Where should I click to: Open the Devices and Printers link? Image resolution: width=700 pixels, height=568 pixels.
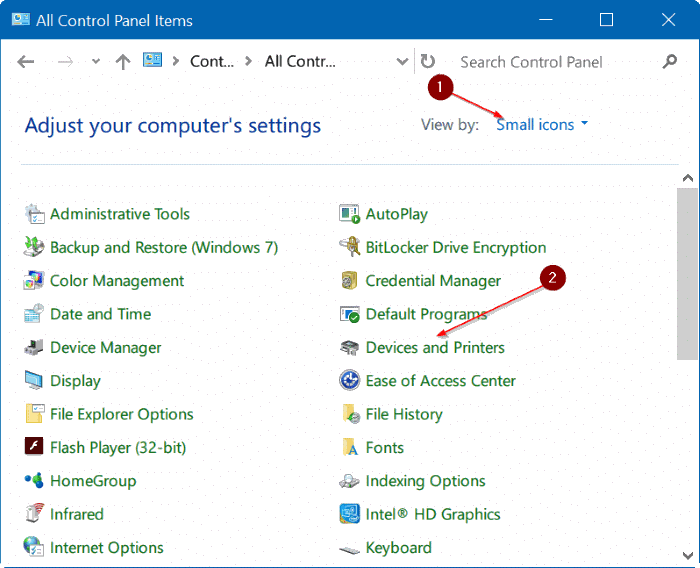435,348
